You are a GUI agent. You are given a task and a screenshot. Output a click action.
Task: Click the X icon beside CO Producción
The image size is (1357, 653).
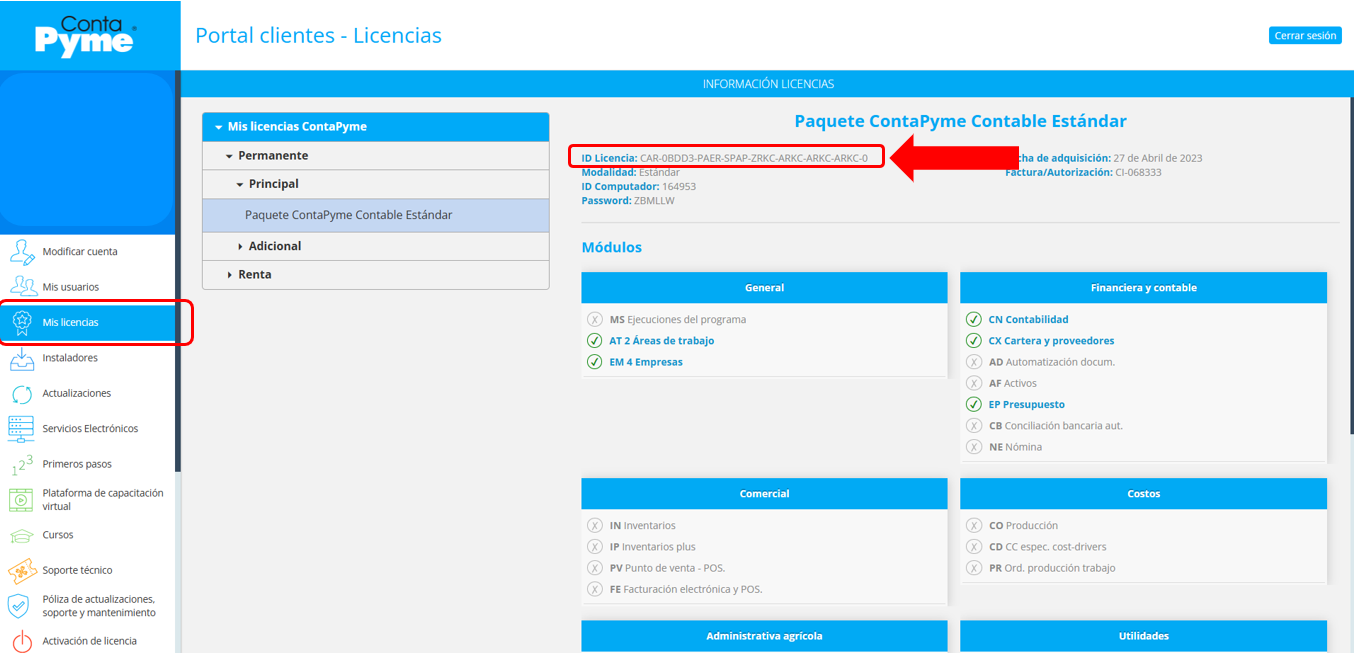point(973,526)
